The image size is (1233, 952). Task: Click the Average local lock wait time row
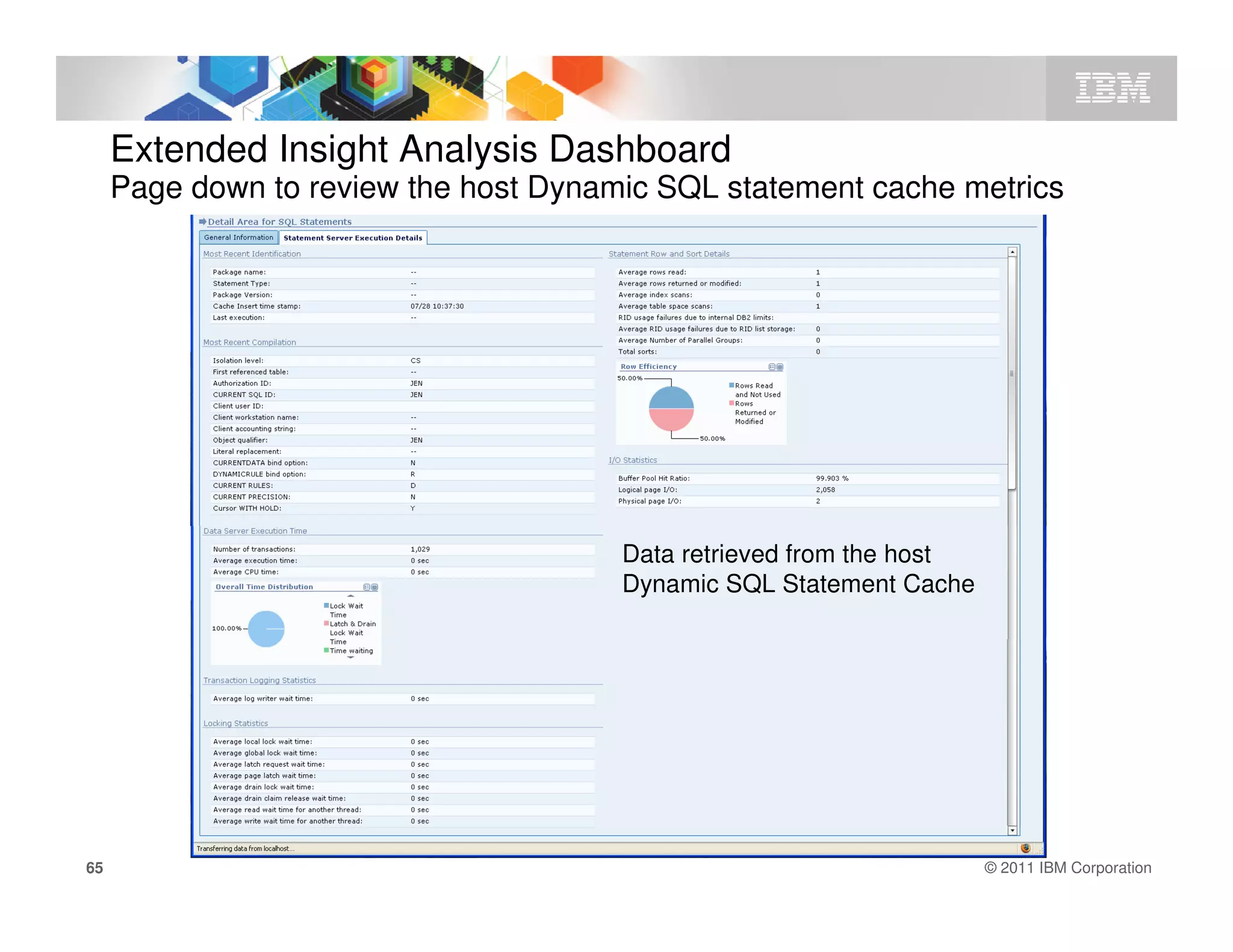pyautogui.click(x=402, y=742)
